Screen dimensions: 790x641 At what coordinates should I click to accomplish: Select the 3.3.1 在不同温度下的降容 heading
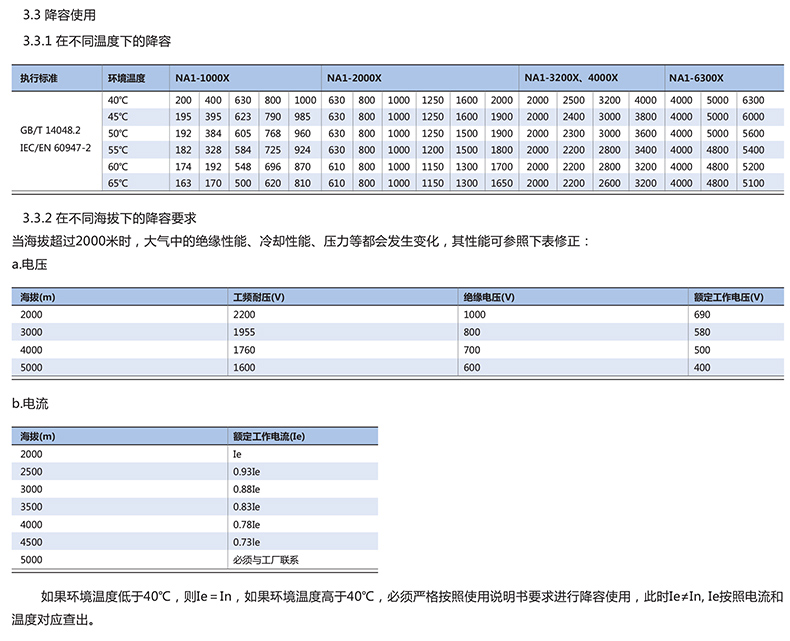pos(104,41)
